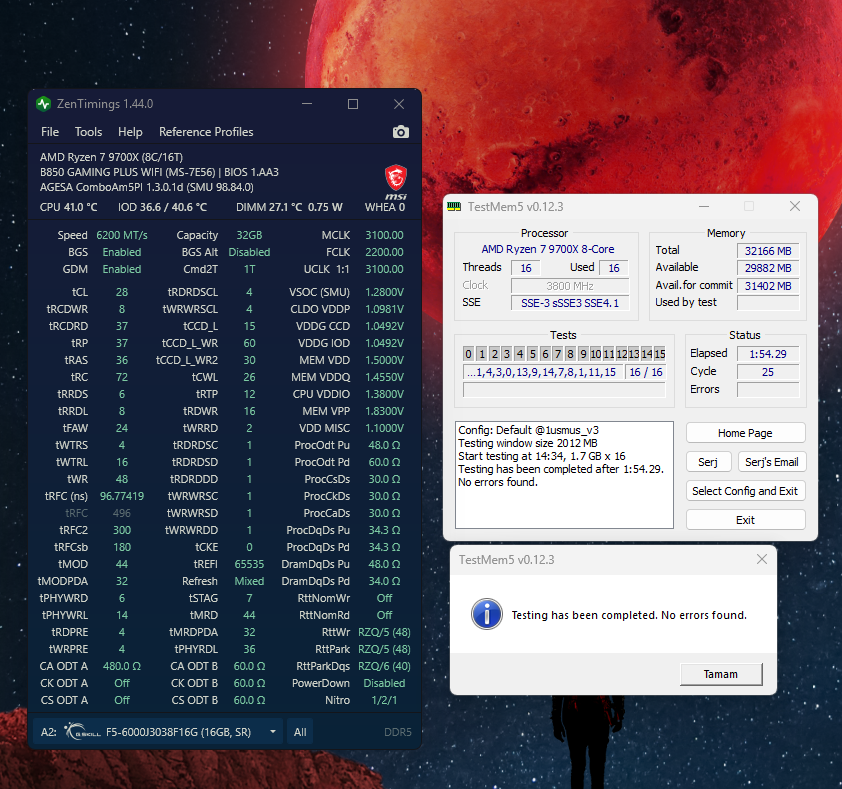Click the All button beside module selector
The height and width of the screenshot is (789, 842).
pos(300,732)
